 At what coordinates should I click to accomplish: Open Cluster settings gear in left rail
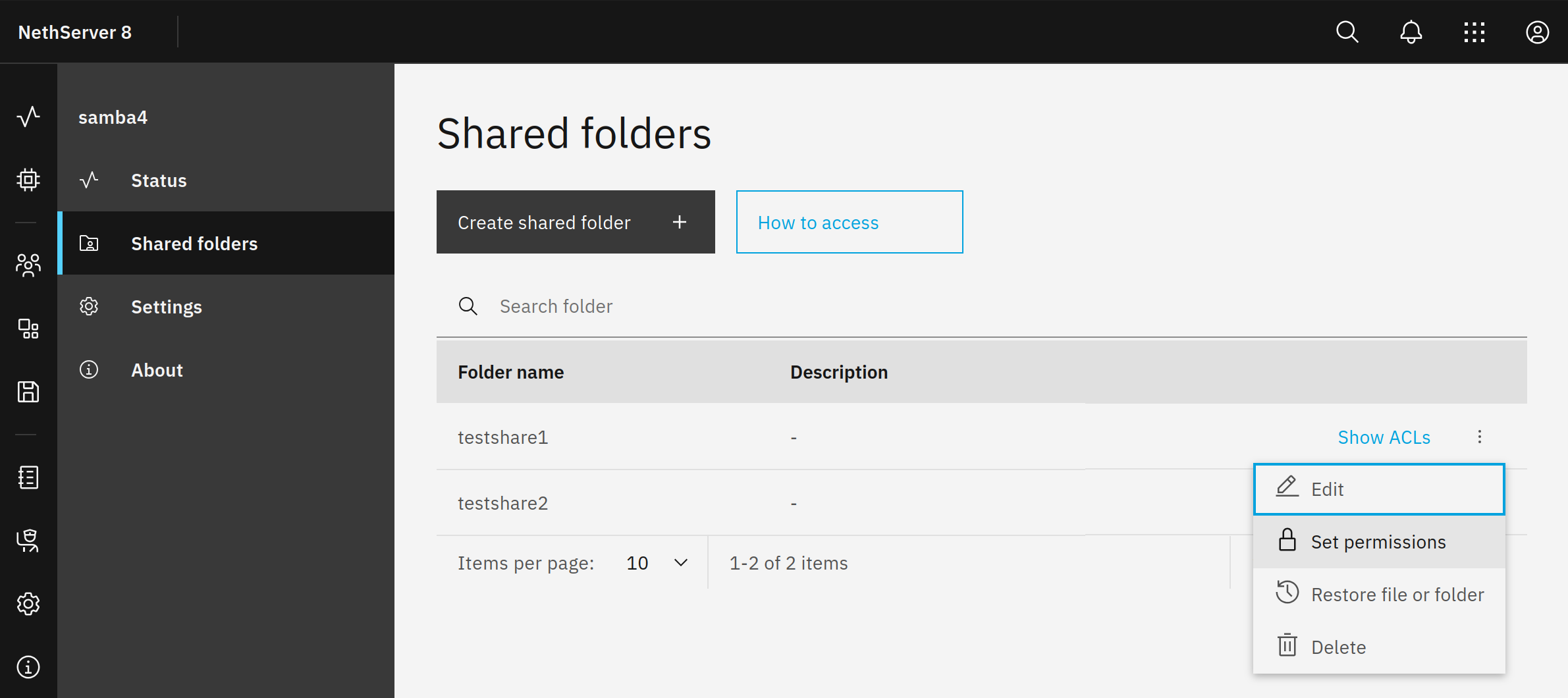[28, 603]
